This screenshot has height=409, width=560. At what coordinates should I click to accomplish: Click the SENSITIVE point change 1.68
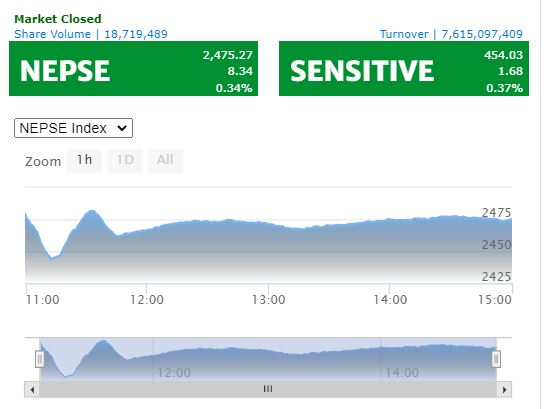coord(511,71)
